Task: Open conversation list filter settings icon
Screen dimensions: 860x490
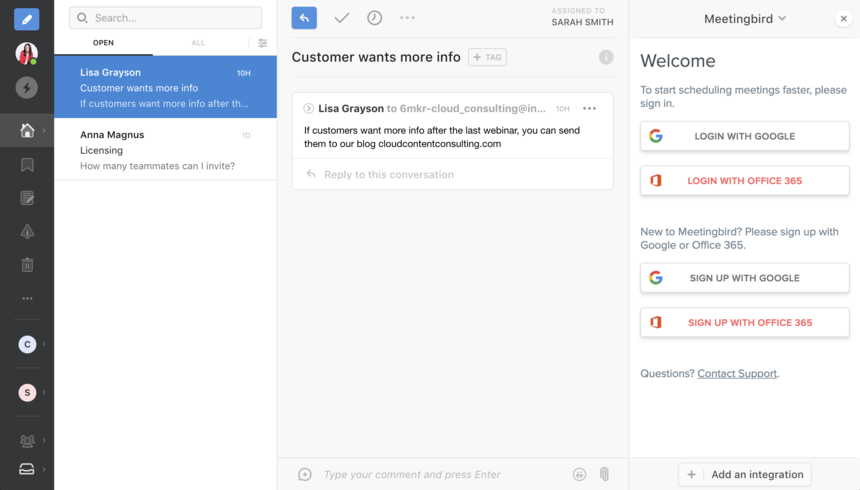Action: pos(263,43)
